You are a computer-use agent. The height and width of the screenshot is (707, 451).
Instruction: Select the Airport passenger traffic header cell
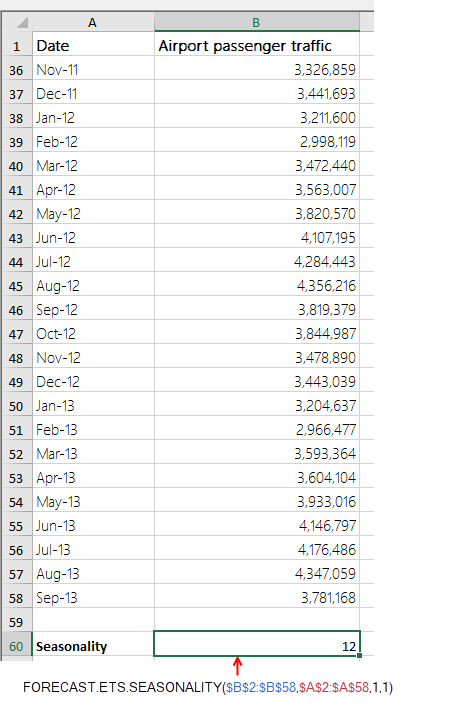coord(257,46)
